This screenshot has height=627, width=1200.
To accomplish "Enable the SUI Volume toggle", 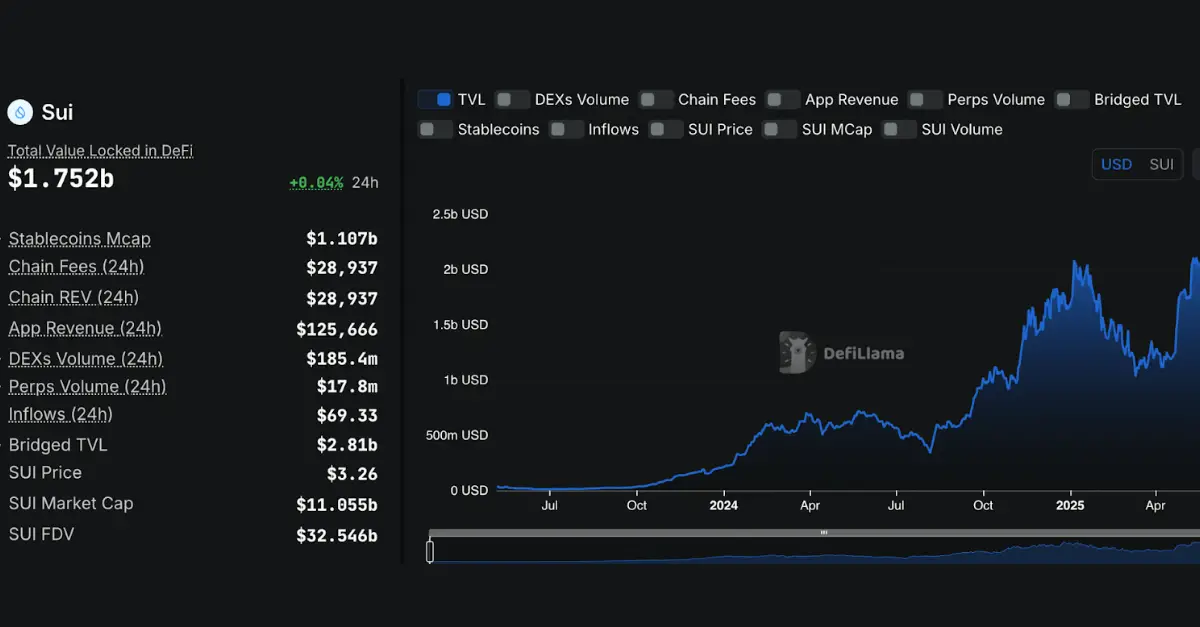I will tap(899, 129).
